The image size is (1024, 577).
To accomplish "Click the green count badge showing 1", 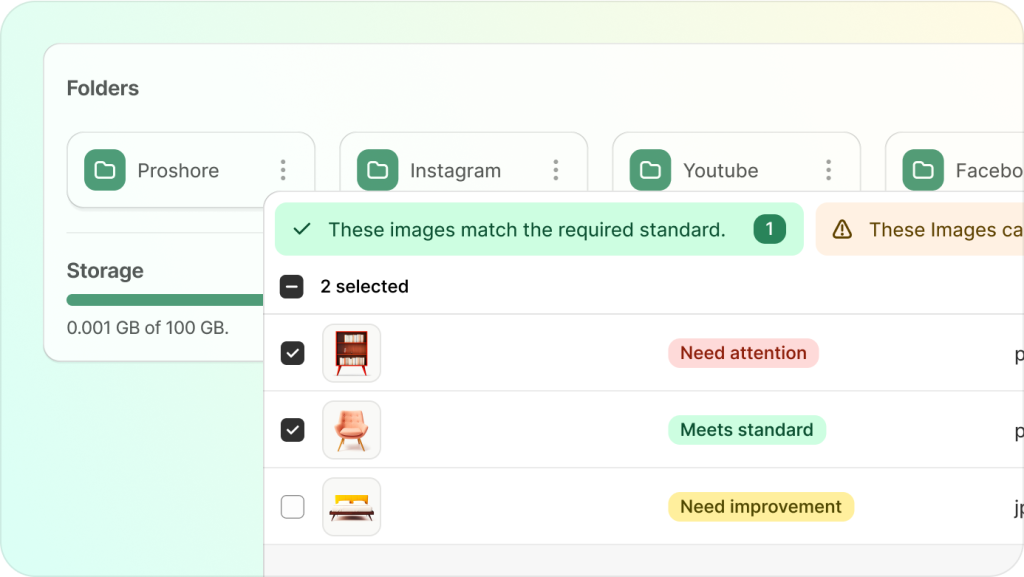I will [769, 230].
